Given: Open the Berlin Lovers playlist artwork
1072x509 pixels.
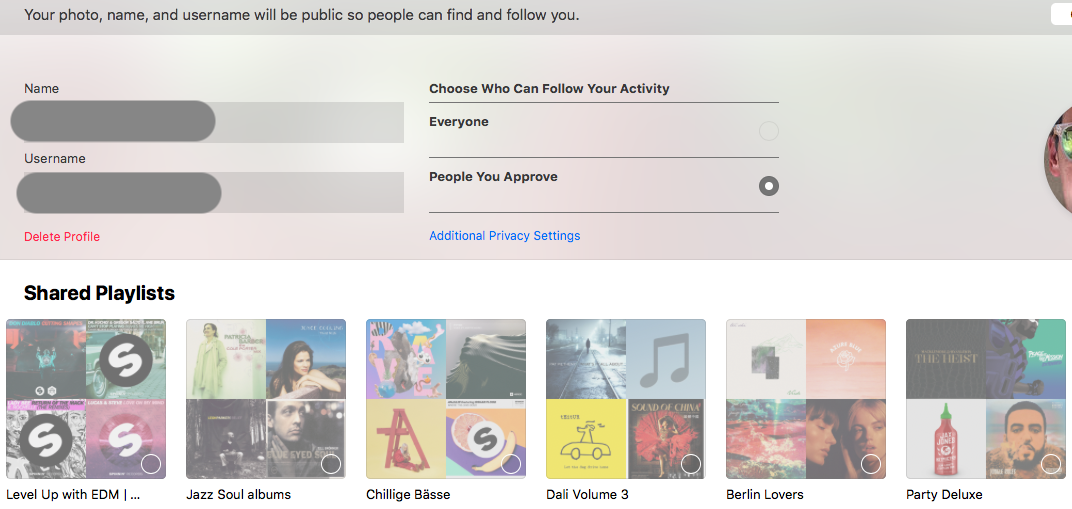Looking at the screenshot, I should tap(805, 399).
